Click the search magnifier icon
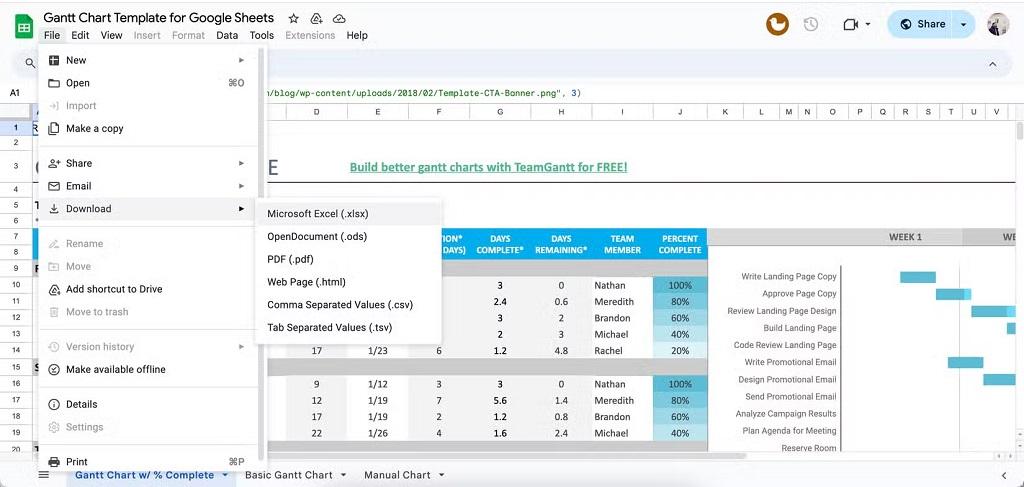Screen dimensions: 1024x487 [30, 63]
